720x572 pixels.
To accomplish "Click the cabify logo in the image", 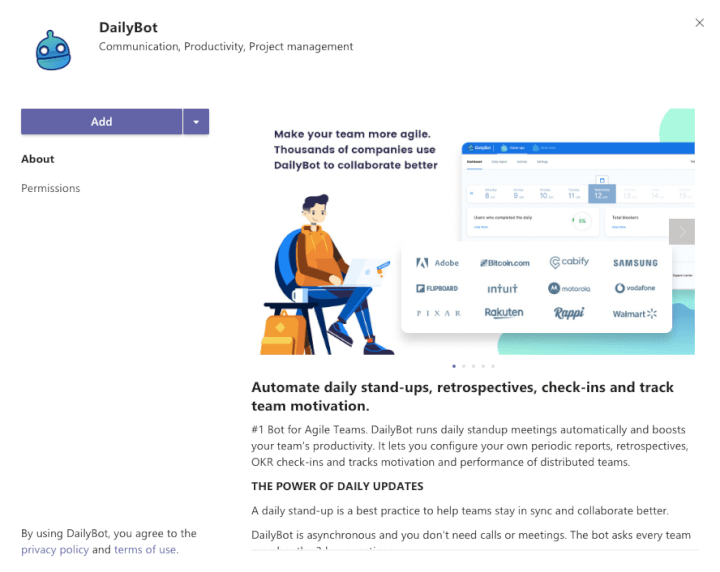I will 569,262.
